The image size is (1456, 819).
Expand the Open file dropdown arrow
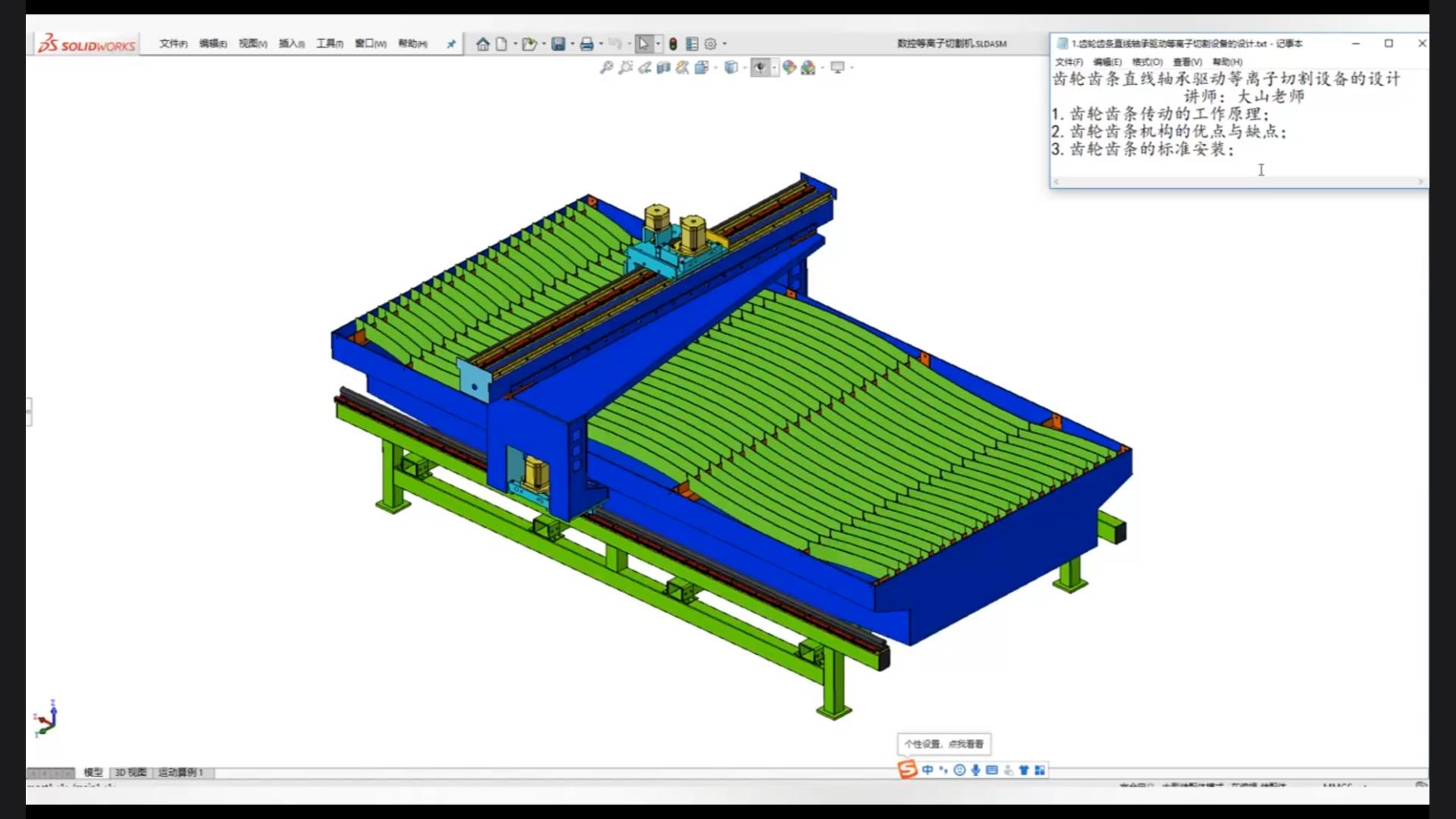click(x=544, y=44)
